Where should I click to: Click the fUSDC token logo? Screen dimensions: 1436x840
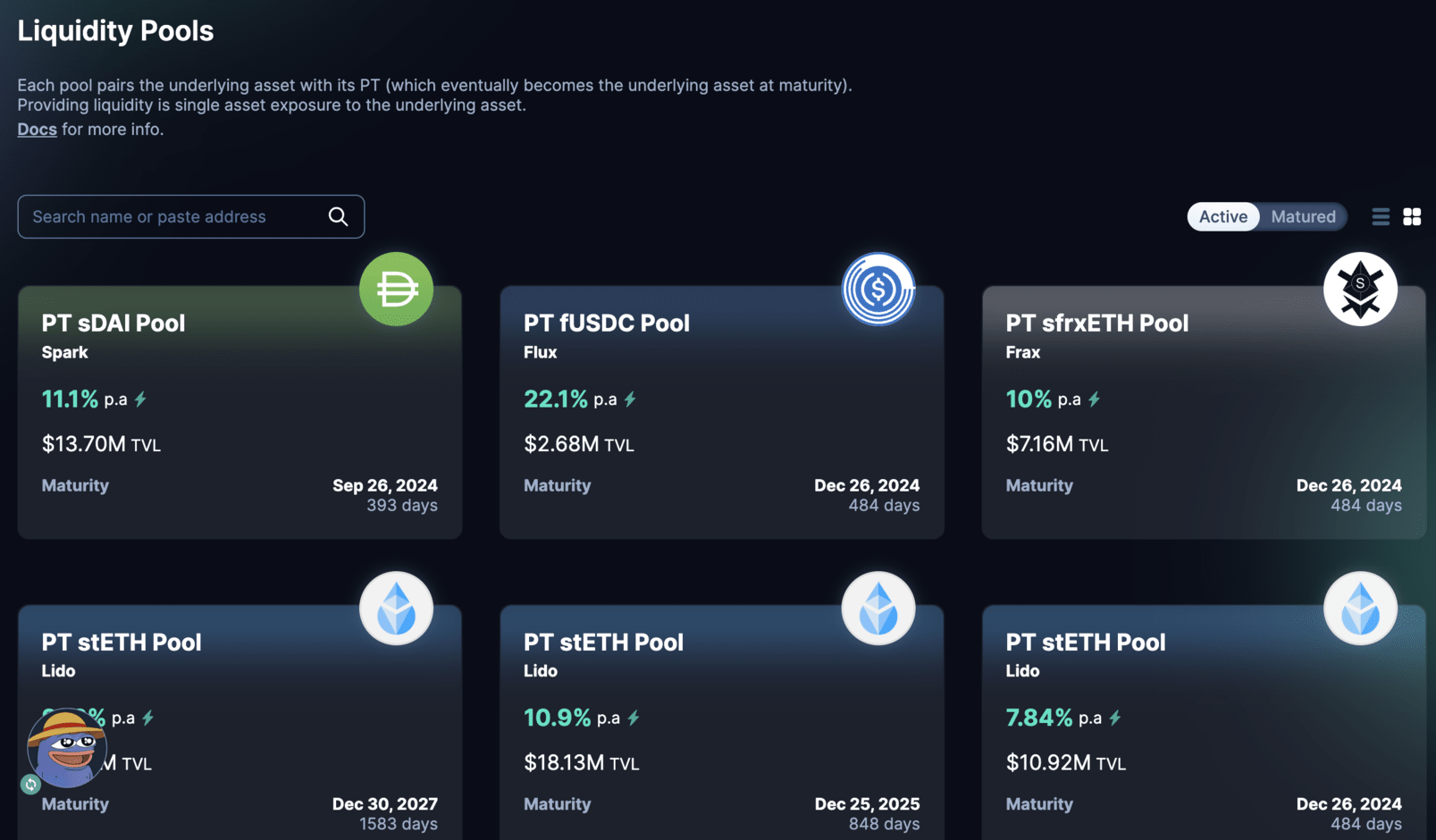tap(878, 289)
